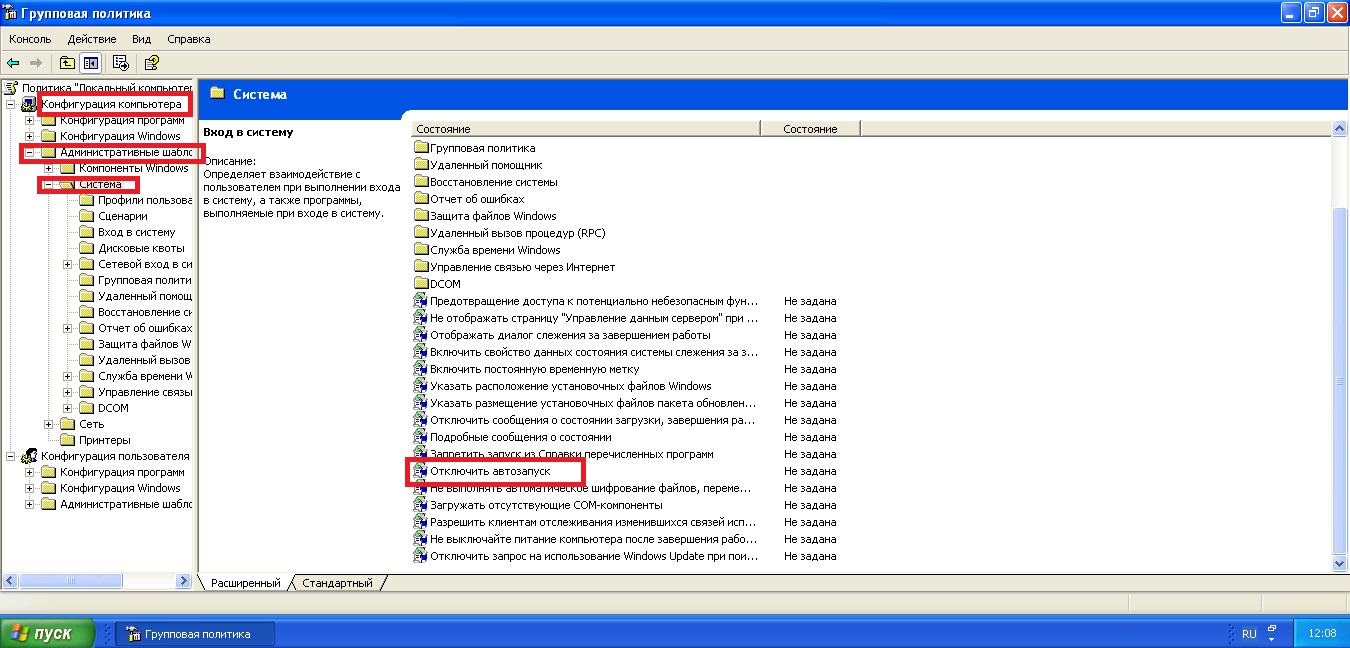Click the right pane scrollbar up arrow
Screen dimensions: 1350x648
tap(1340, 129)
